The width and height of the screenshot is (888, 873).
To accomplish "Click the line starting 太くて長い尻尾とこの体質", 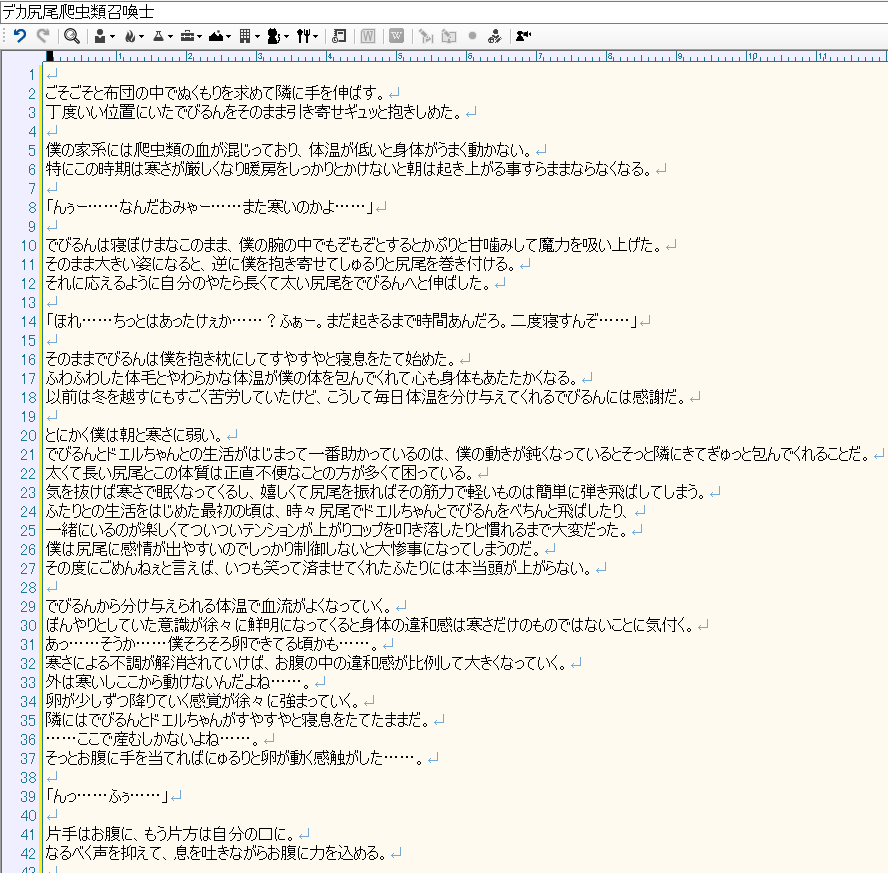I will pyautogui.click(x=260, y=473).
